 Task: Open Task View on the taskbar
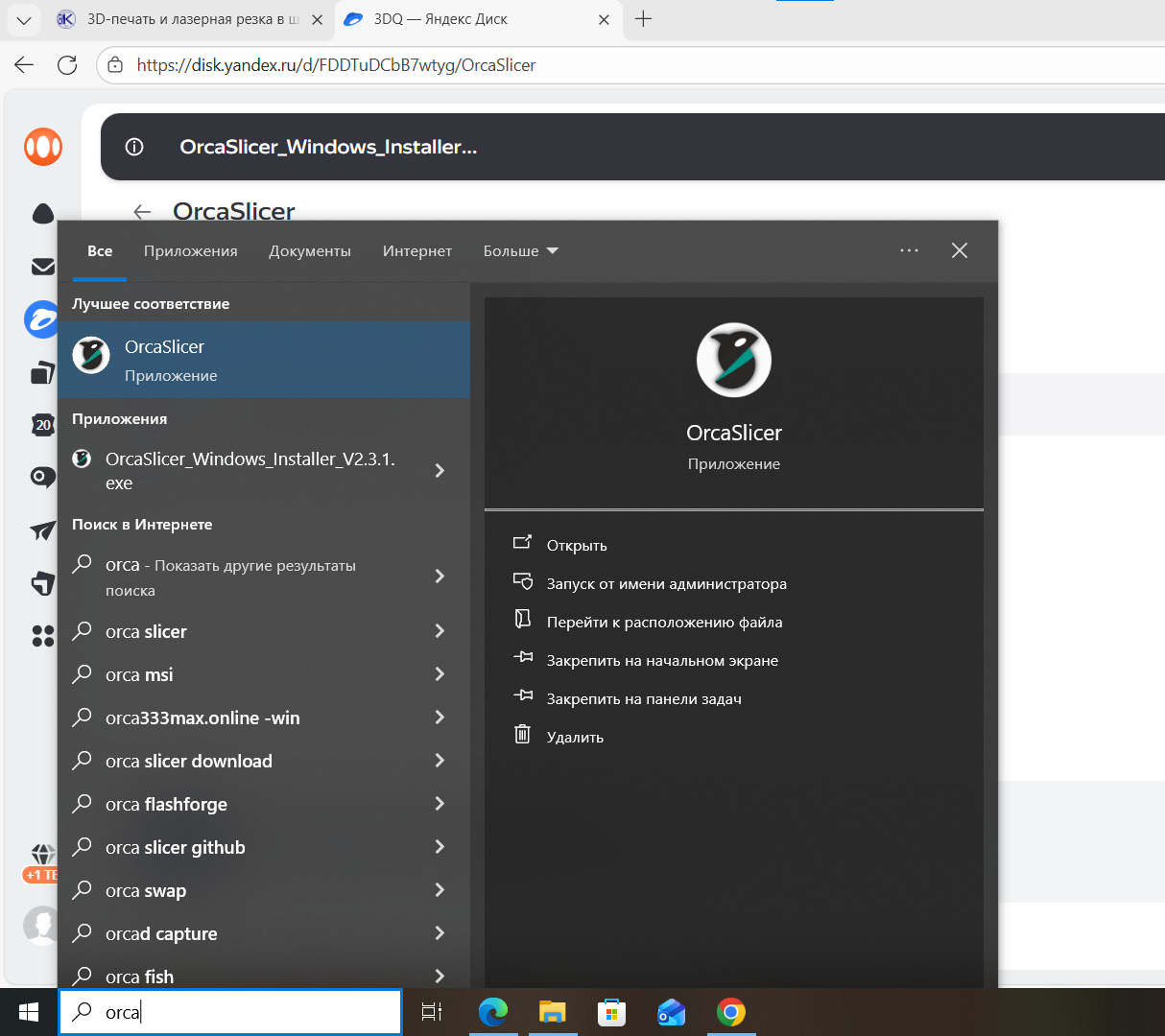(x=432, y=1012)
